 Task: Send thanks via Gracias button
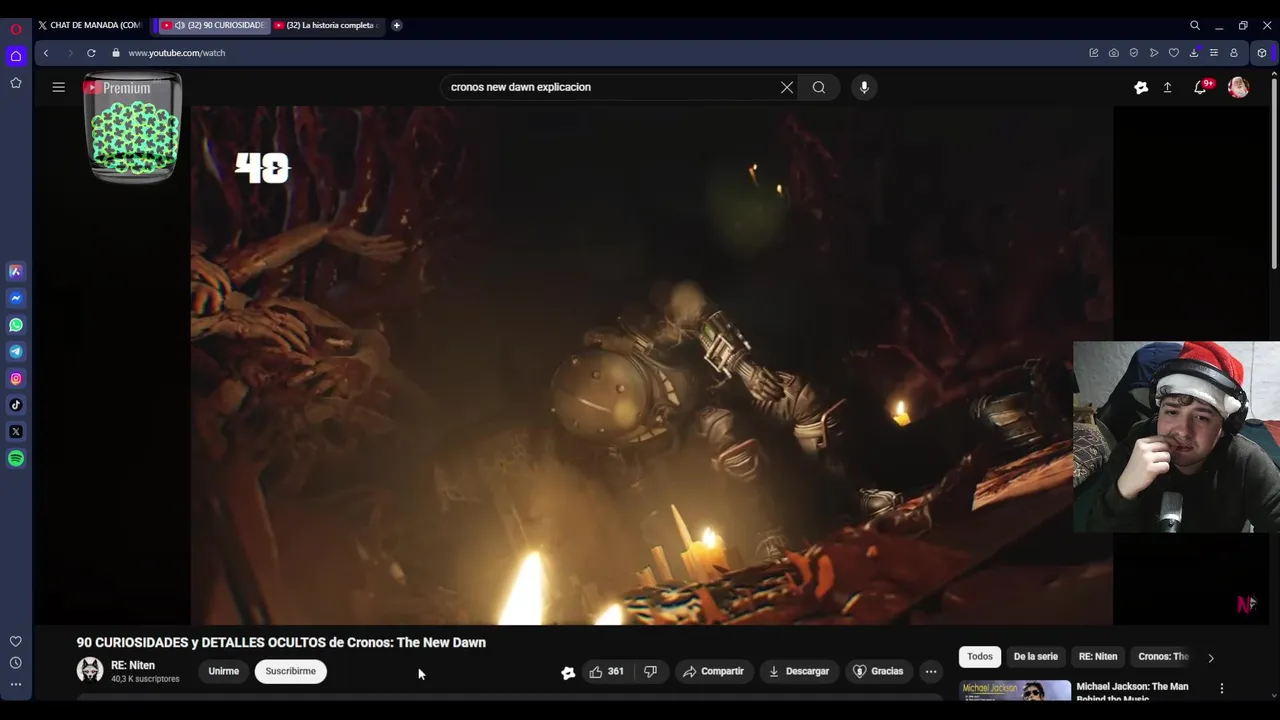tap(877, 672)
